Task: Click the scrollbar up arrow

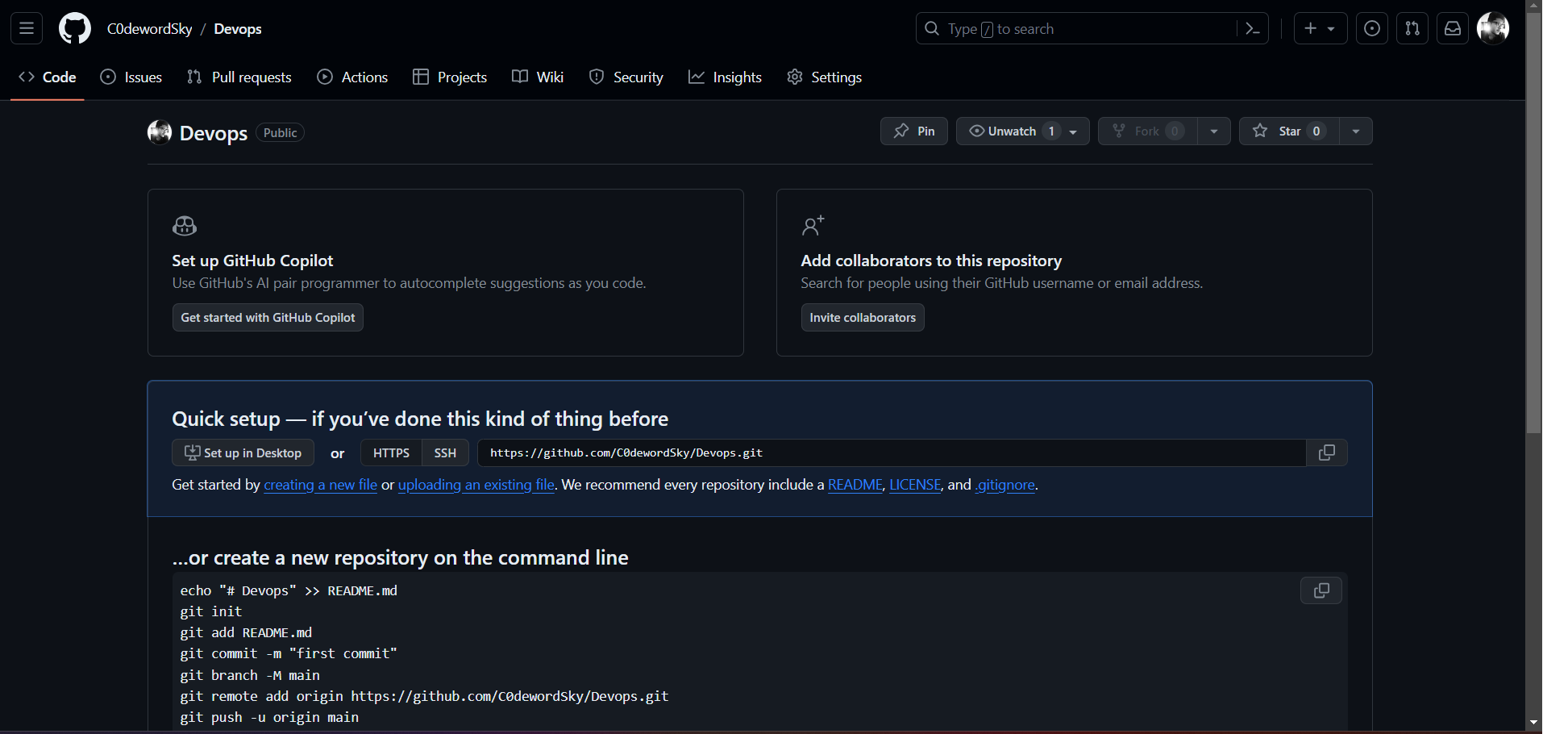Action: click(x=1533, y=5)
